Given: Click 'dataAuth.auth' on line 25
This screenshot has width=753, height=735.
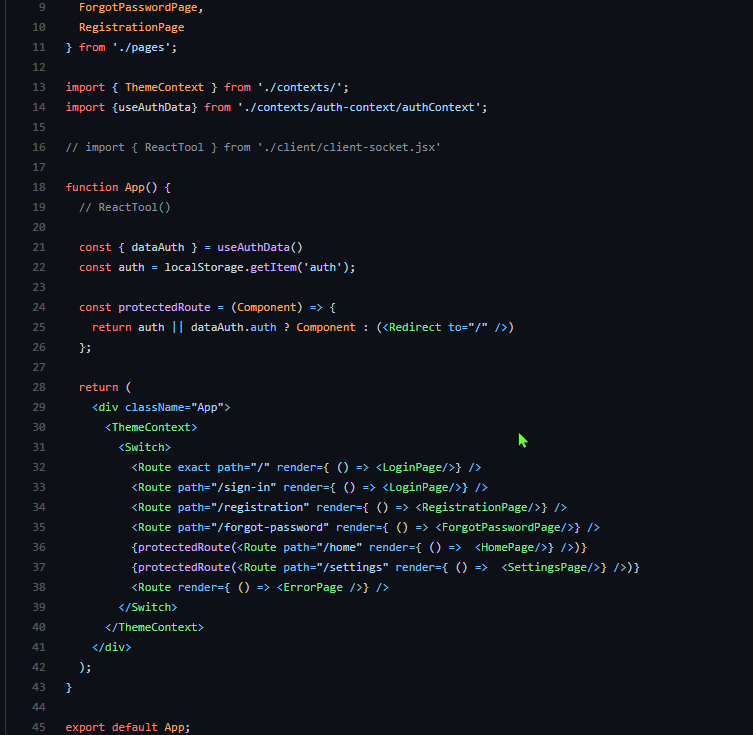Looking at the screenshot, I should click(x=233, y=327).
